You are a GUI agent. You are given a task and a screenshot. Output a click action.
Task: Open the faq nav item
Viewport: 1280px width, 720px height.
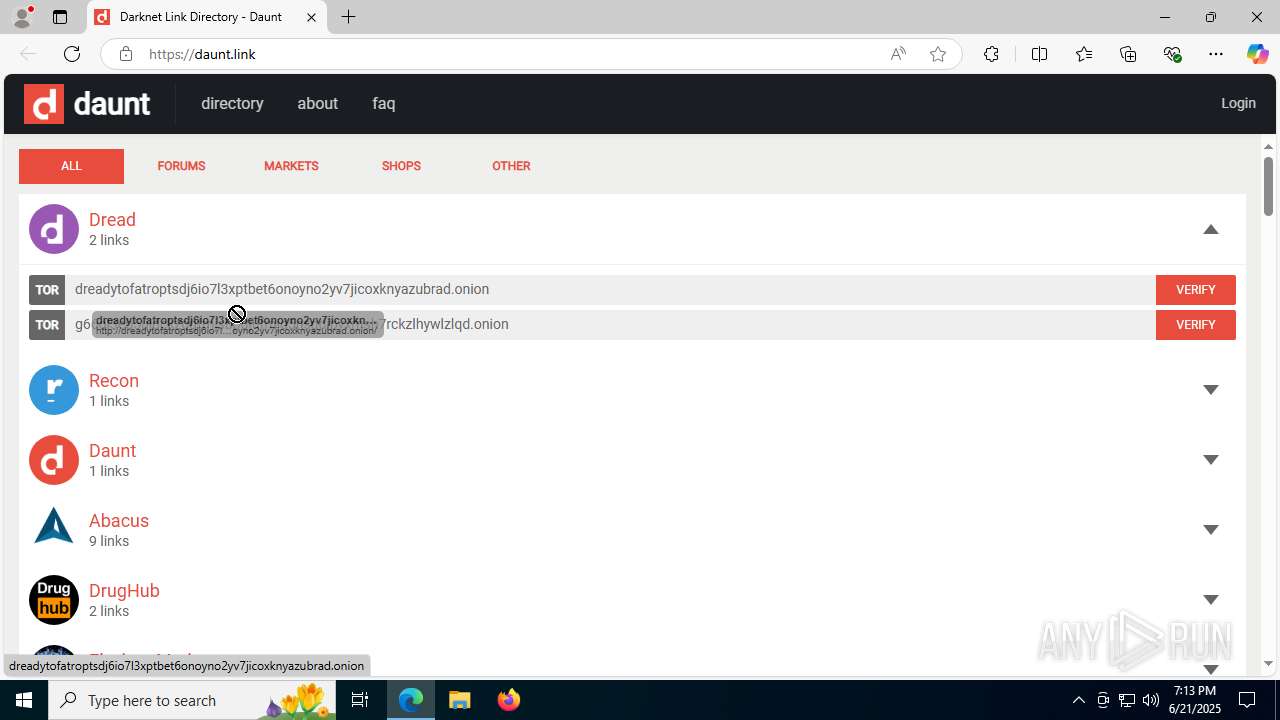(384, 103)
